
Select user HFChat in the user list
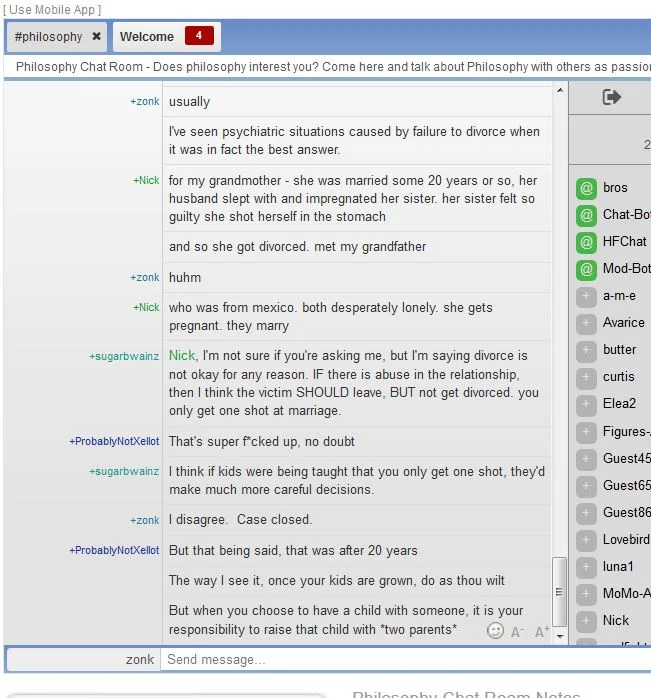[x=624, y=241]
